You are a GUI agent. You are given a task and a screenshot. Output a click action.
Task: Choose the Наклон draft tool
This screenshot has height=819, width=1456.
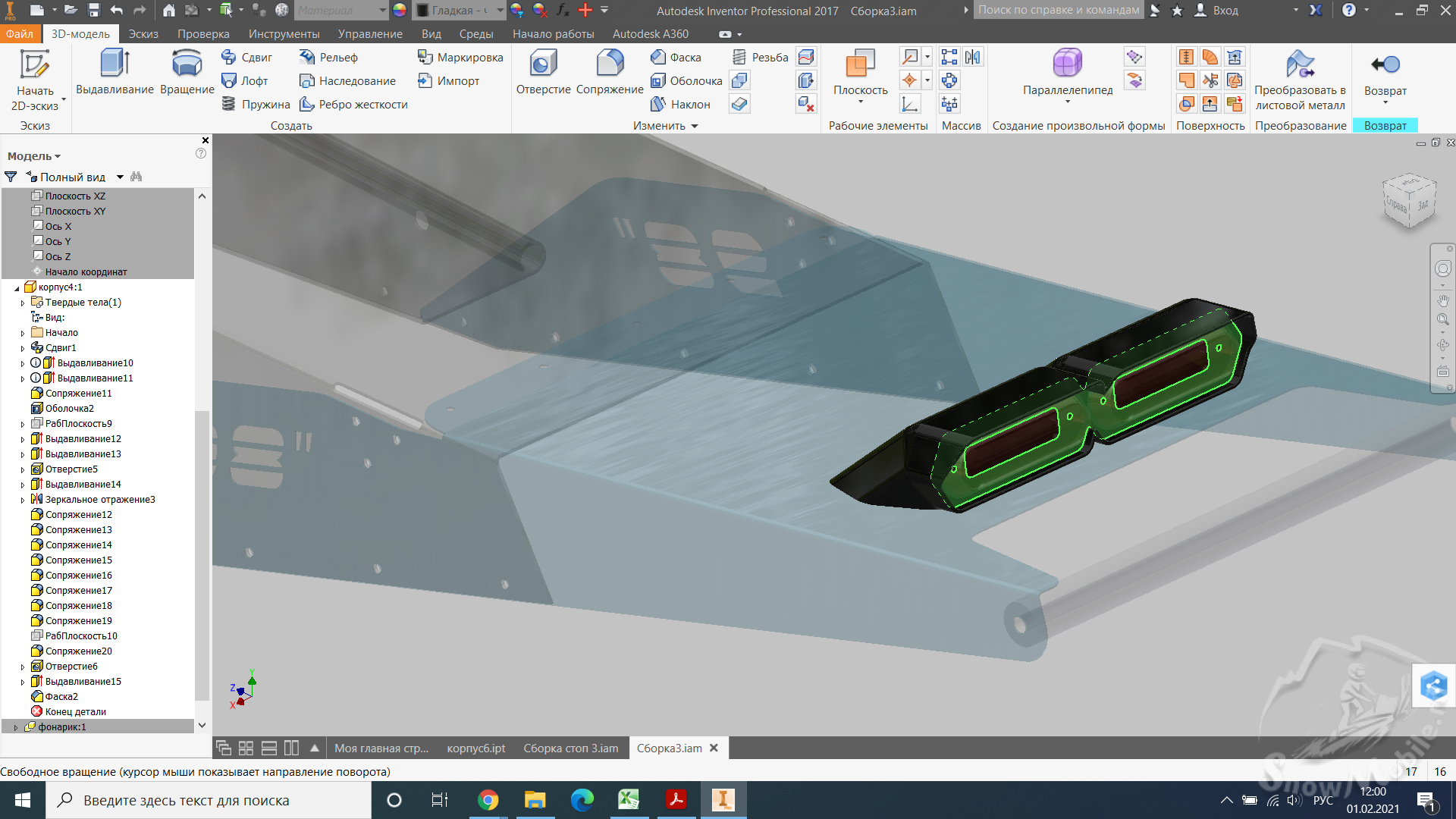pos(680,104)
